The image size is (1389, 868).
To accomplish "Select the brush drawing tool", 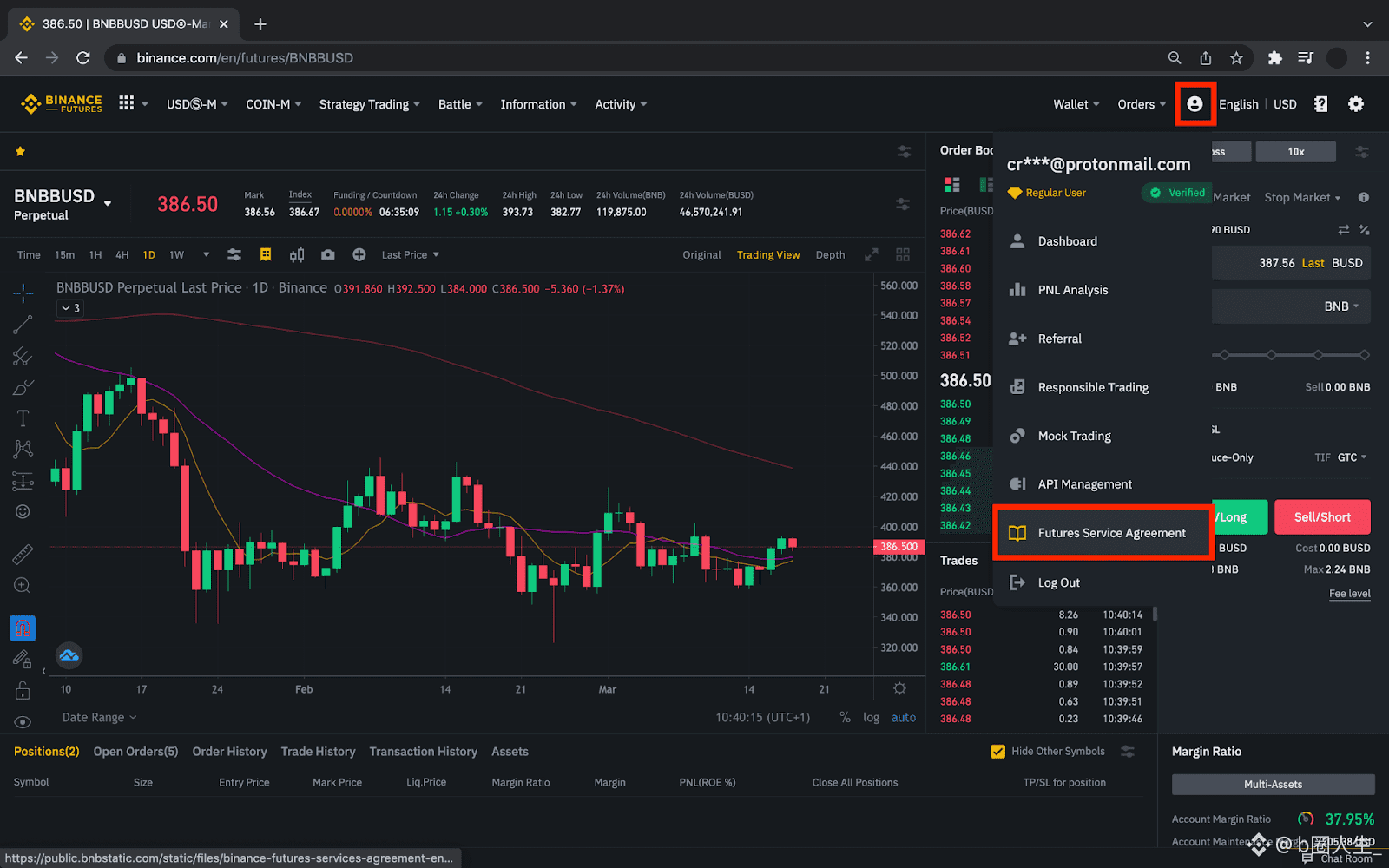I will coord(23,387).
